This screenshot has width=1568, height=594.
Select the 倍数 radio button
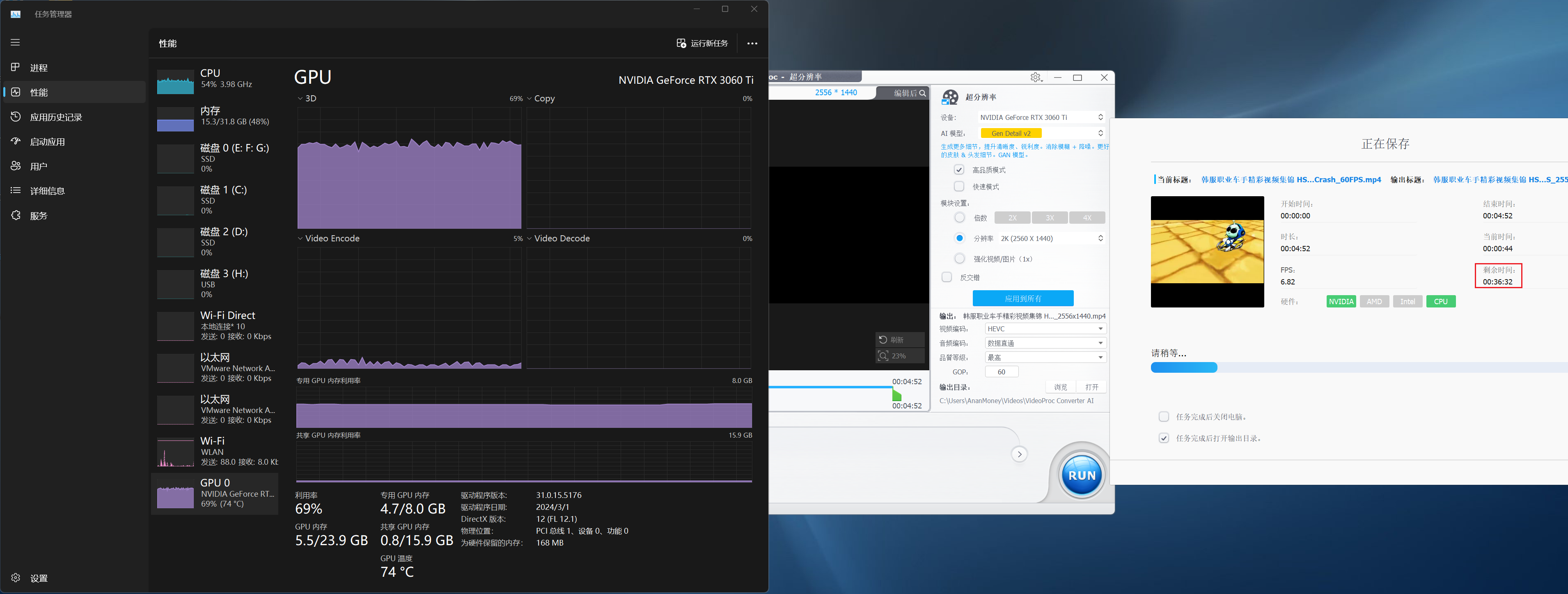960,217
